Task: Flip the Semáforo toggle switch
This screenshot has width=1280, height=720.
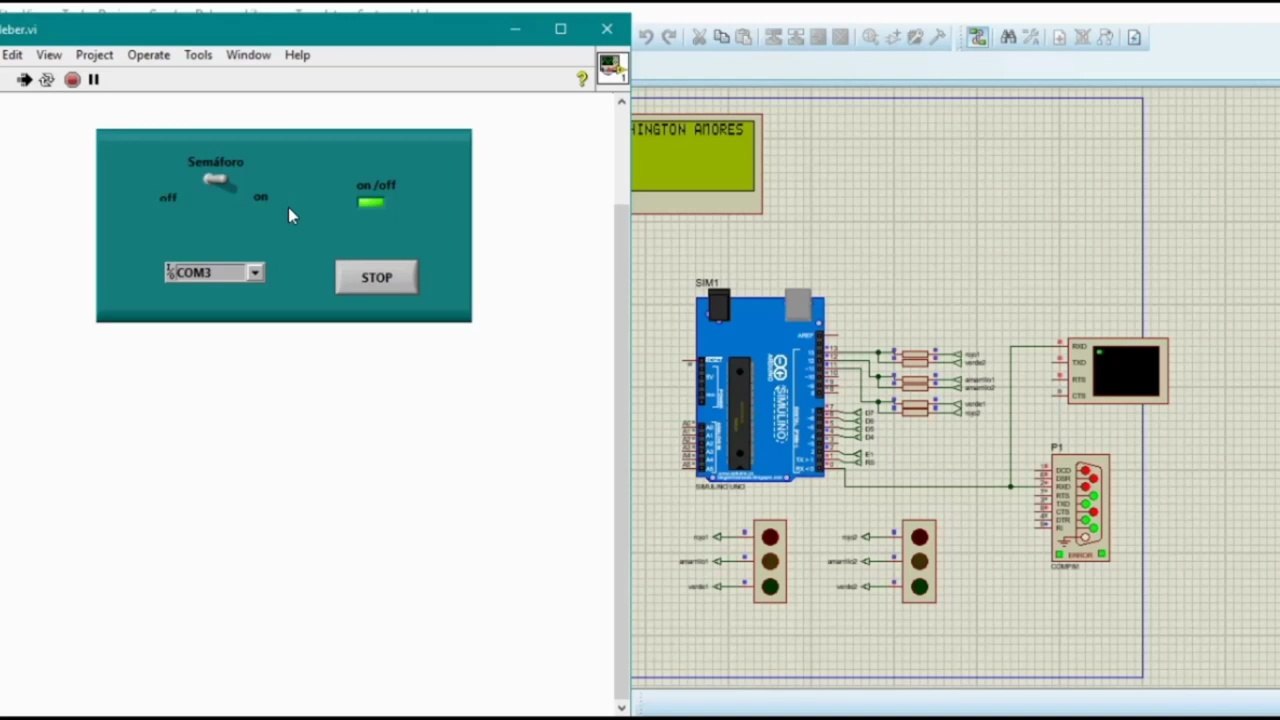Action: pyautogui.click(x=218, y=181)
